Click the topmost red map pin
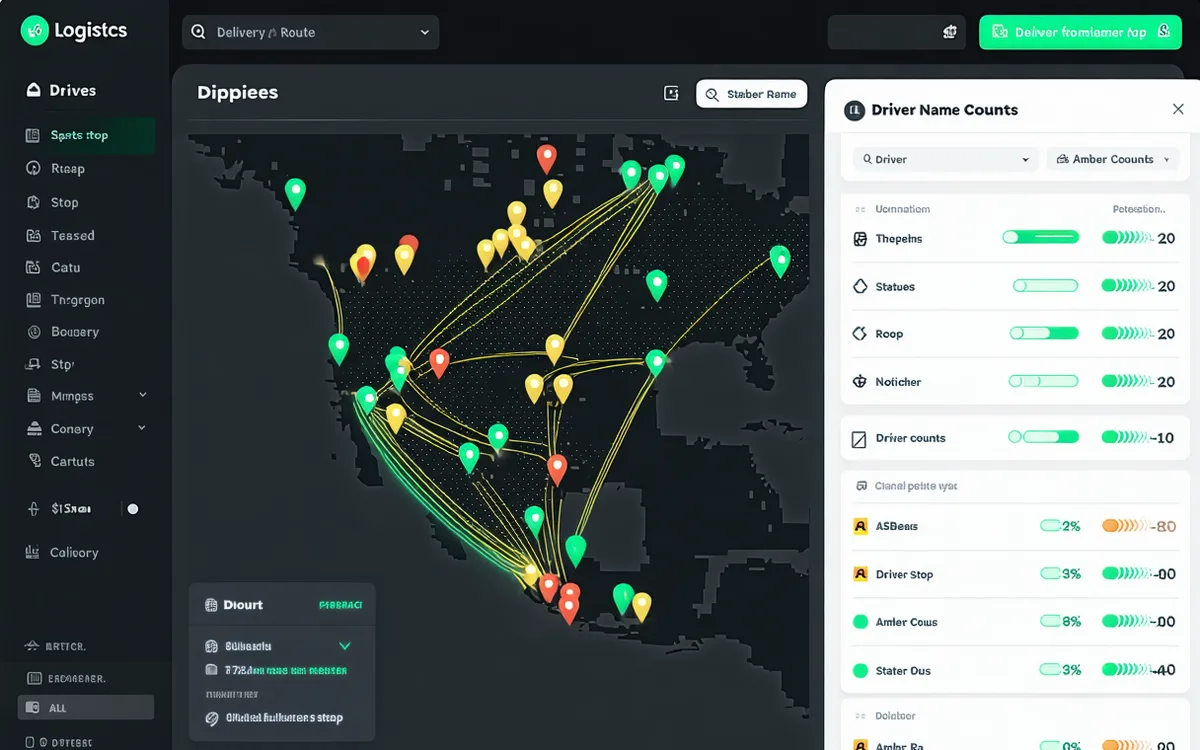Screen dimensions: 1200x750 pos(546,158)
